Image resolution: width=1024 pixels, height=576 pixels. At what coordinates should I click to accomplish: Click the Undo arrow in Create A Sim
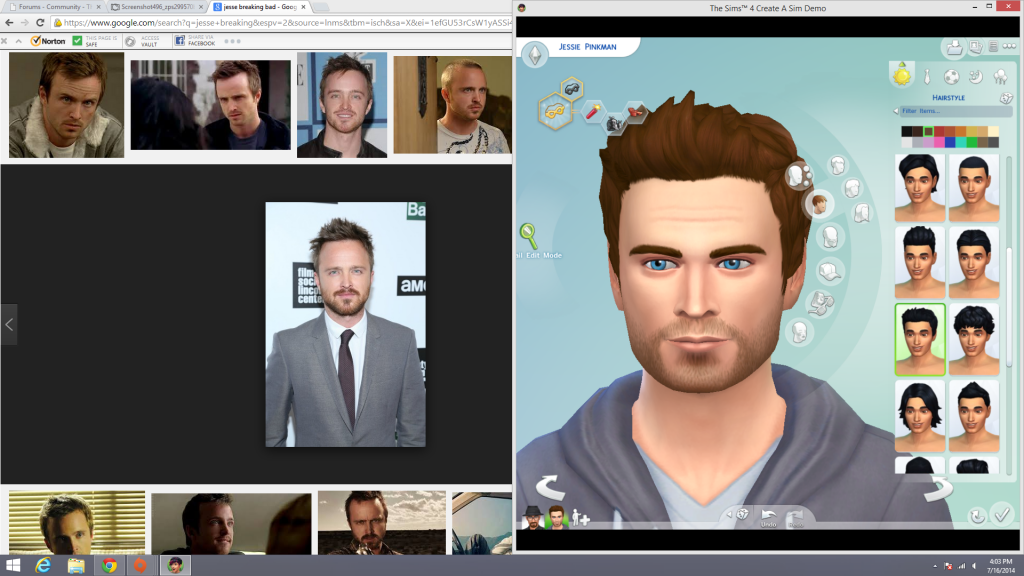point(768,514)
